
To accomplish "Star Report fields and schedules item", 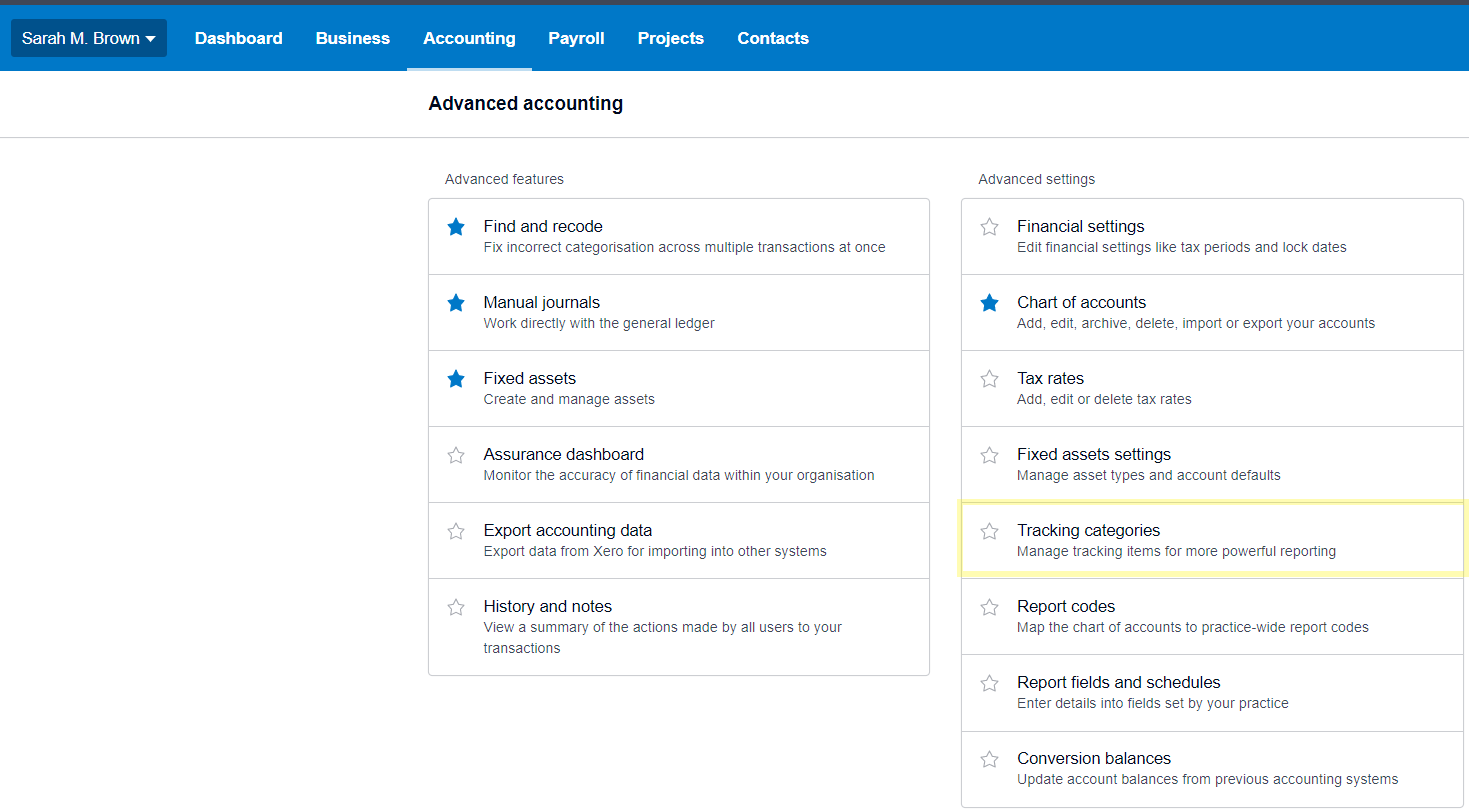I will pyautogui.click(x=990, y=683).
